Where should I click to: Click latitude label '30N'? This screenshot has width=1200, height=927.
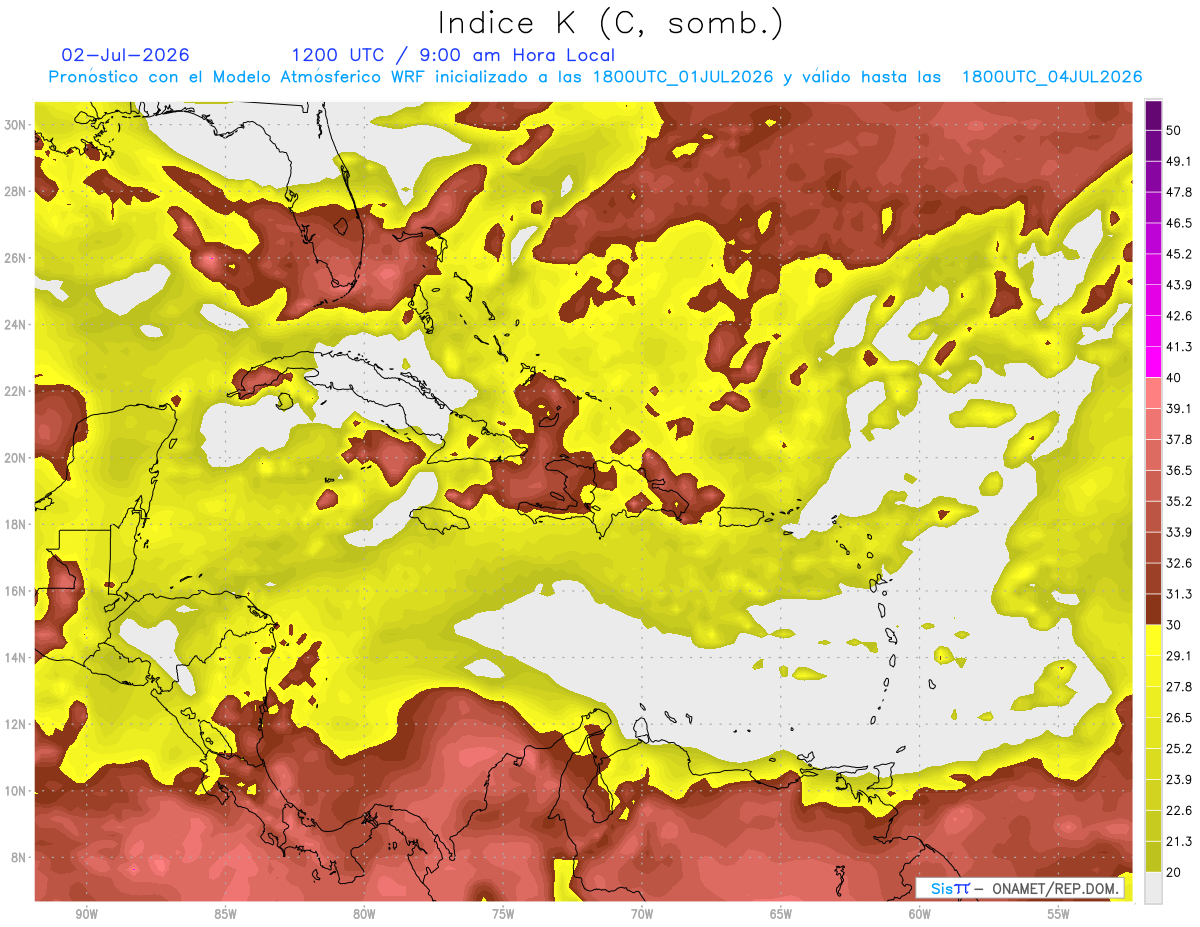coord(16,124)
